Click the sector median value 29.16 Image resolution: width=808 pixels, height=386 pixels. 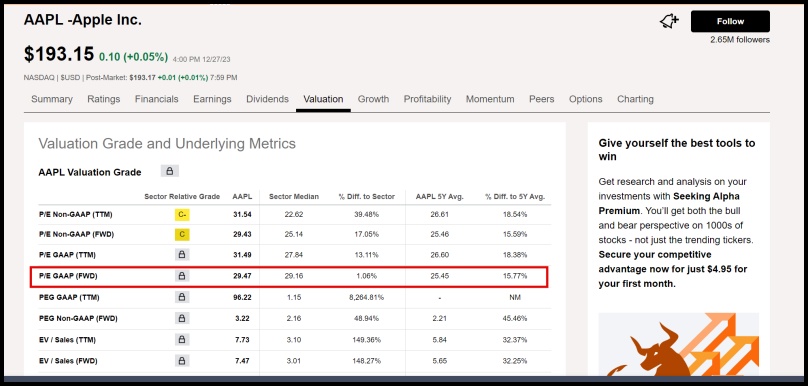pyautogui.click(x=294, y=276)
